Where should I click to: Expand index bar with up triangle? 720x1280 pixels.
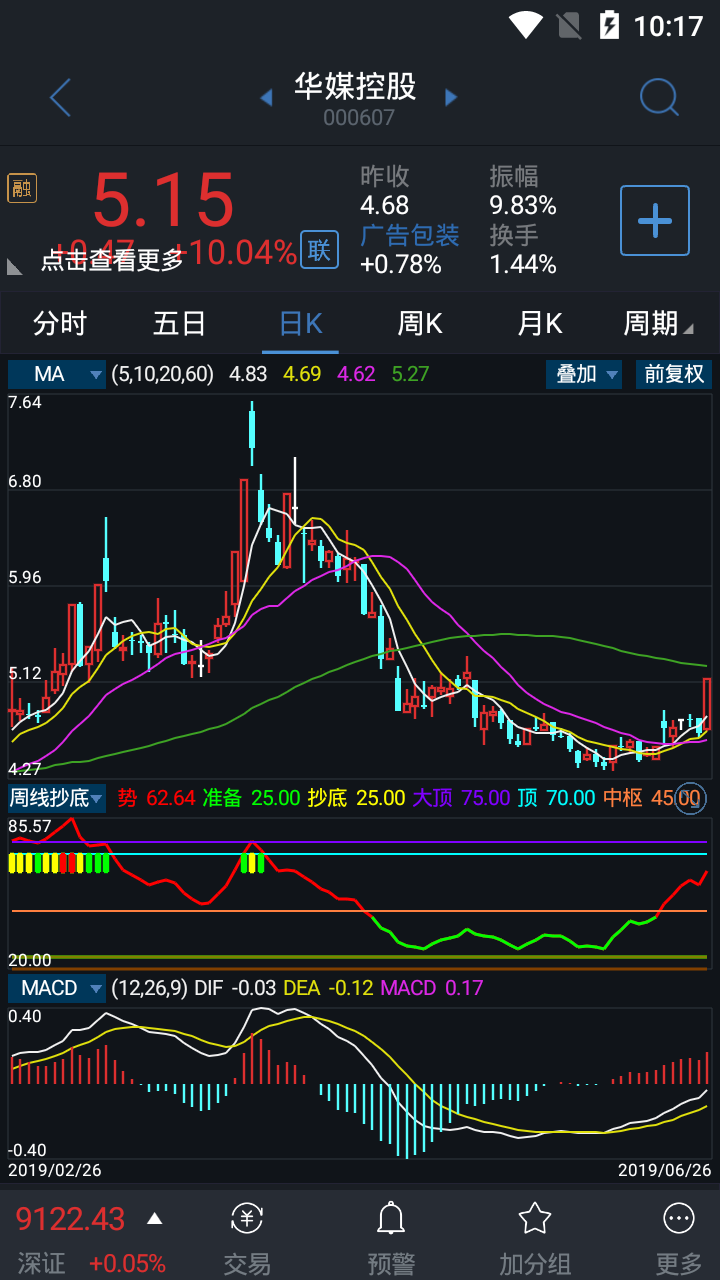[x=155, y=1218]
